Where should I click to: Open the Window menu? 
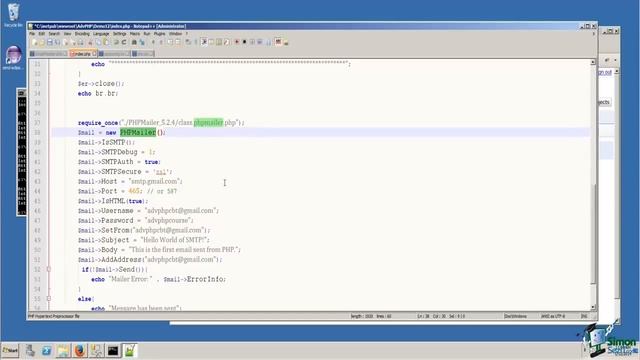(x=176, y=34)
